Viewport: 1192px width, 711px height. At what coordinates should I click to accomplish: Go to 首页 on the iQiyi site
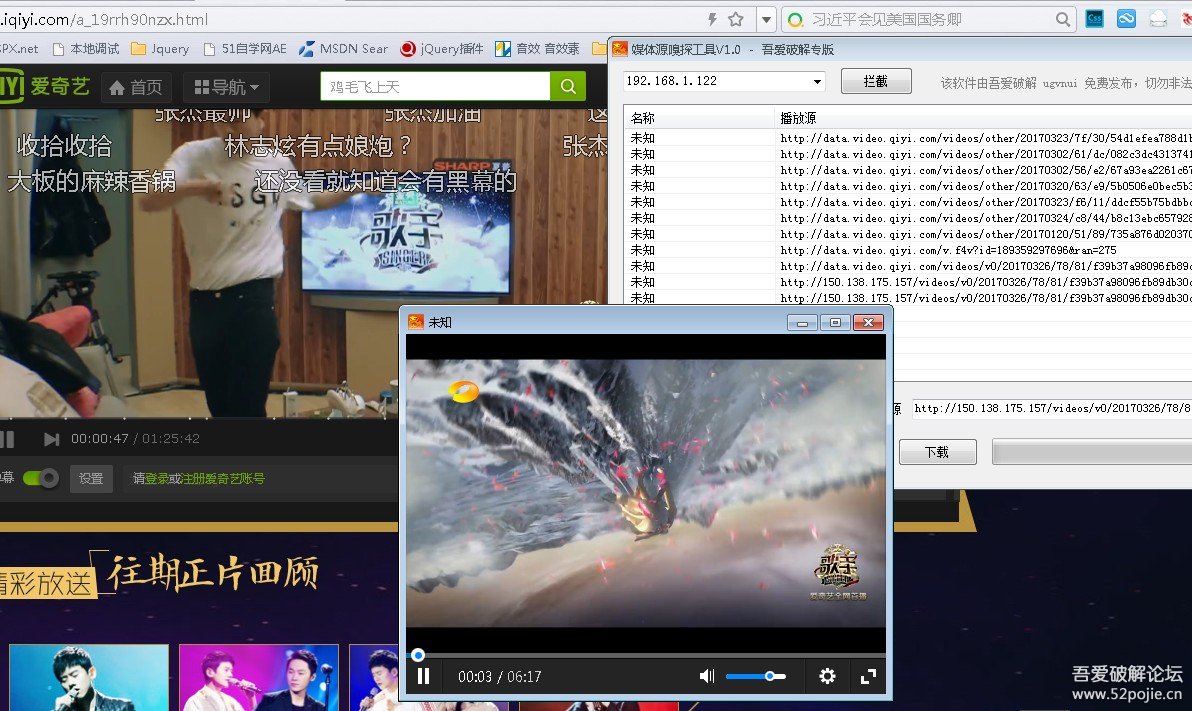tap(136, 87)
